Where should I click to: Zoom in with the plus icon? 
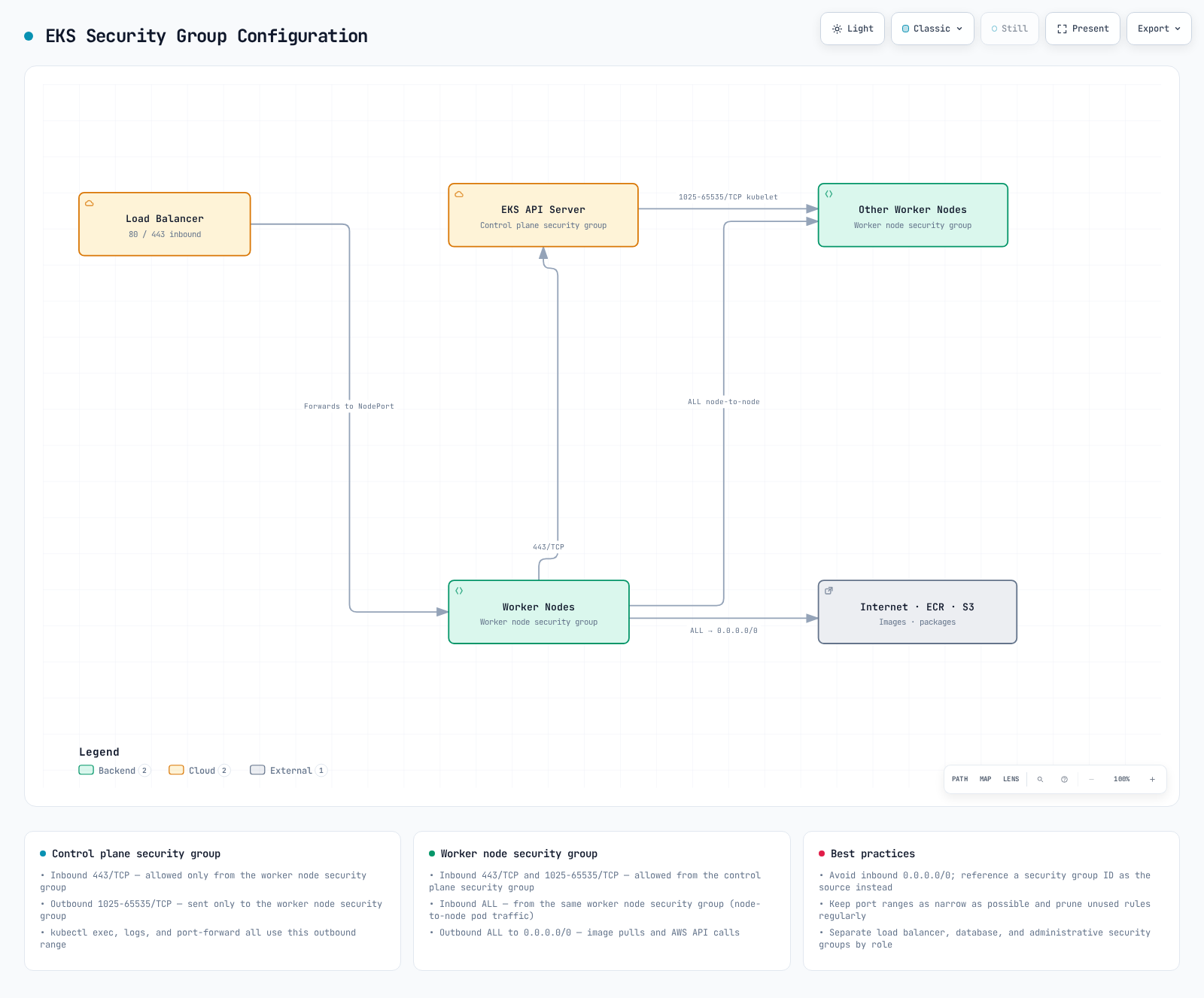(1152, 779)
